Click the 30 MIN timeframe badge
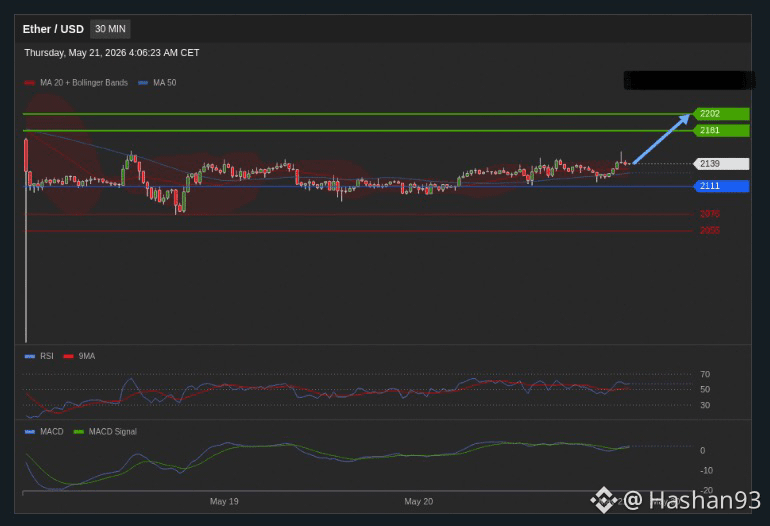 [x=110, y=29]
